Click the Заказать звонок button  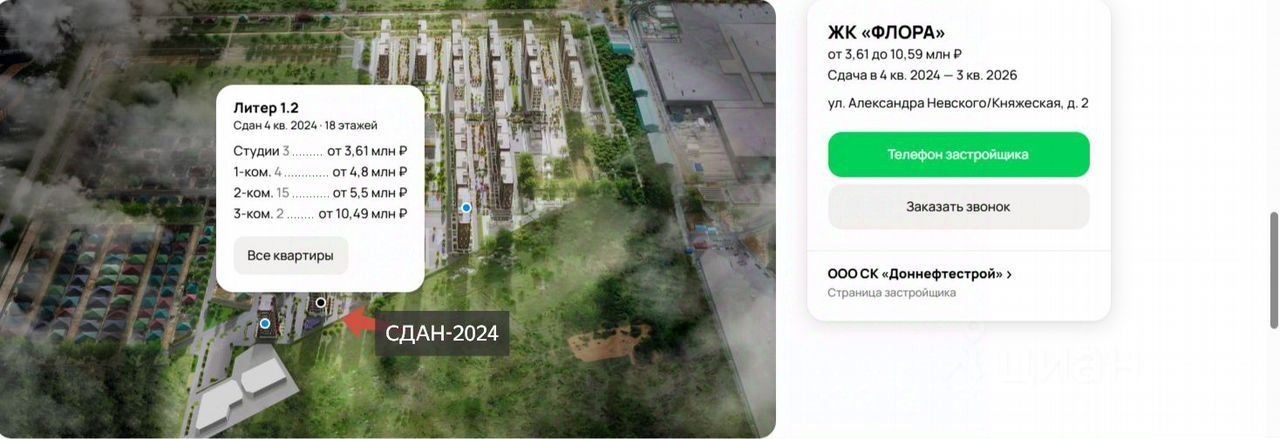(x=958, y=207)
